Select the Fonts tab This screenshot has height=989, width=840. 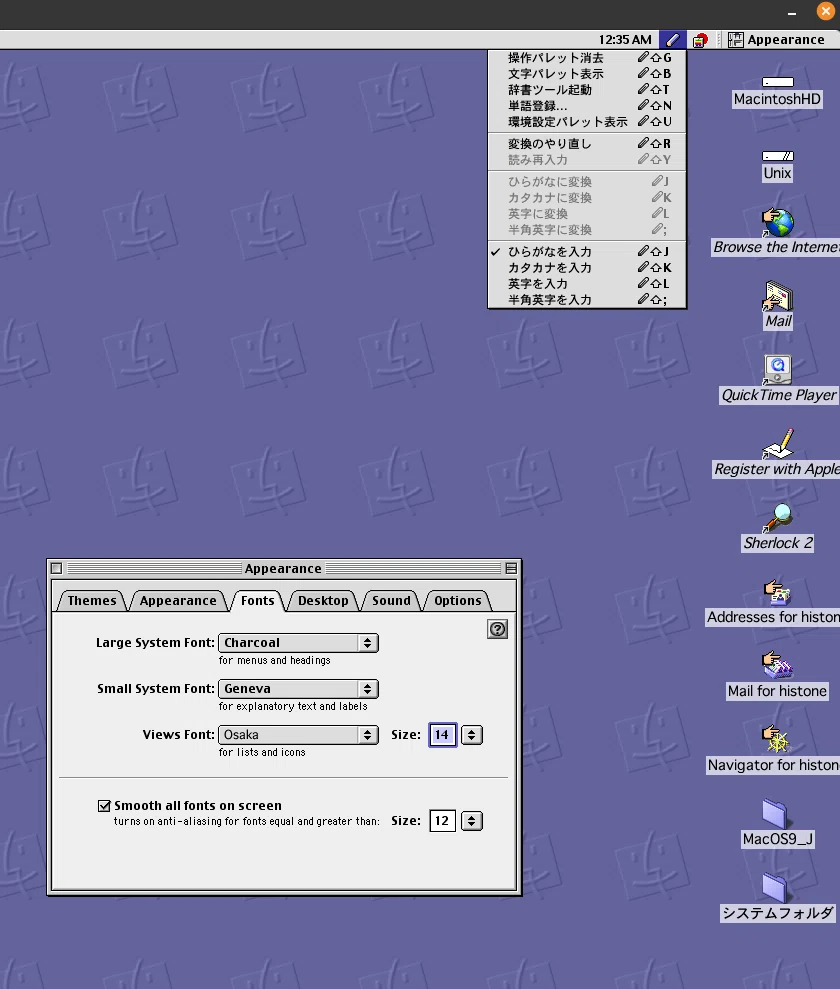pyautogui.click(x=258, y=600)
